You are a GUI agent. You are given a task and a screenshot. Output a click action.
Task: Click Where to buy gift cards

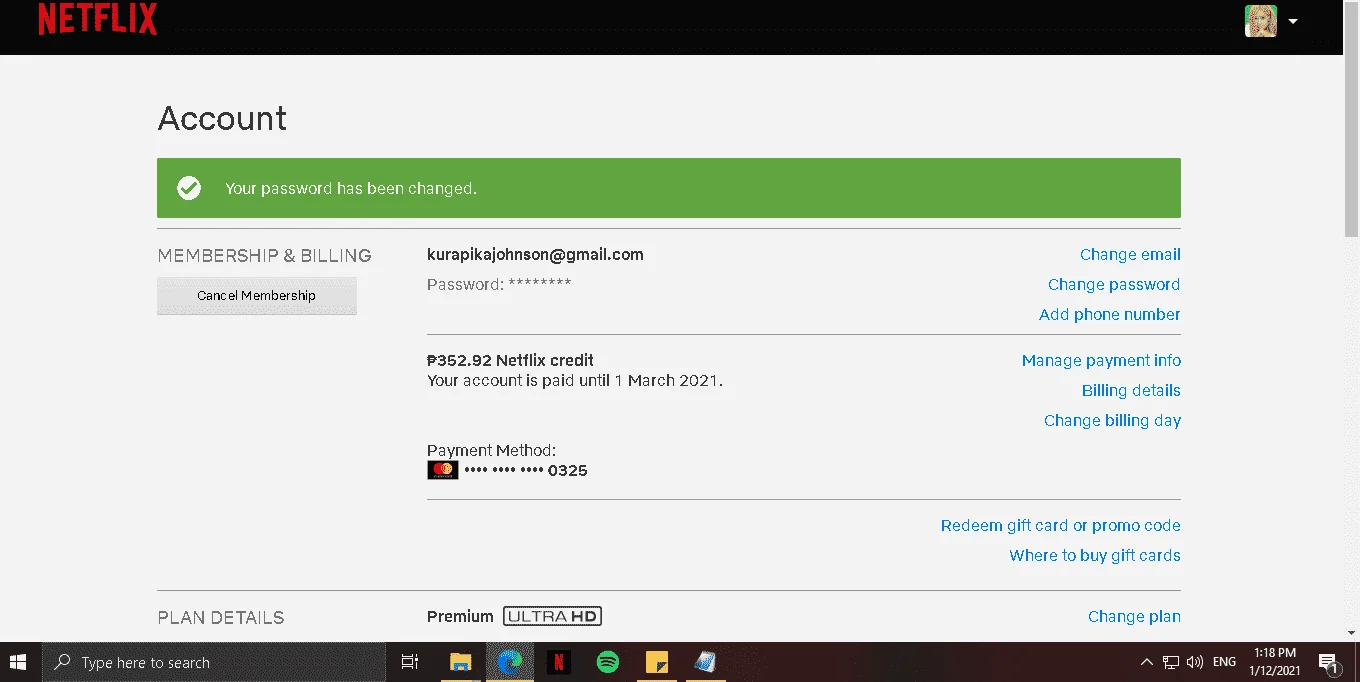click(x=1095, y=556)
